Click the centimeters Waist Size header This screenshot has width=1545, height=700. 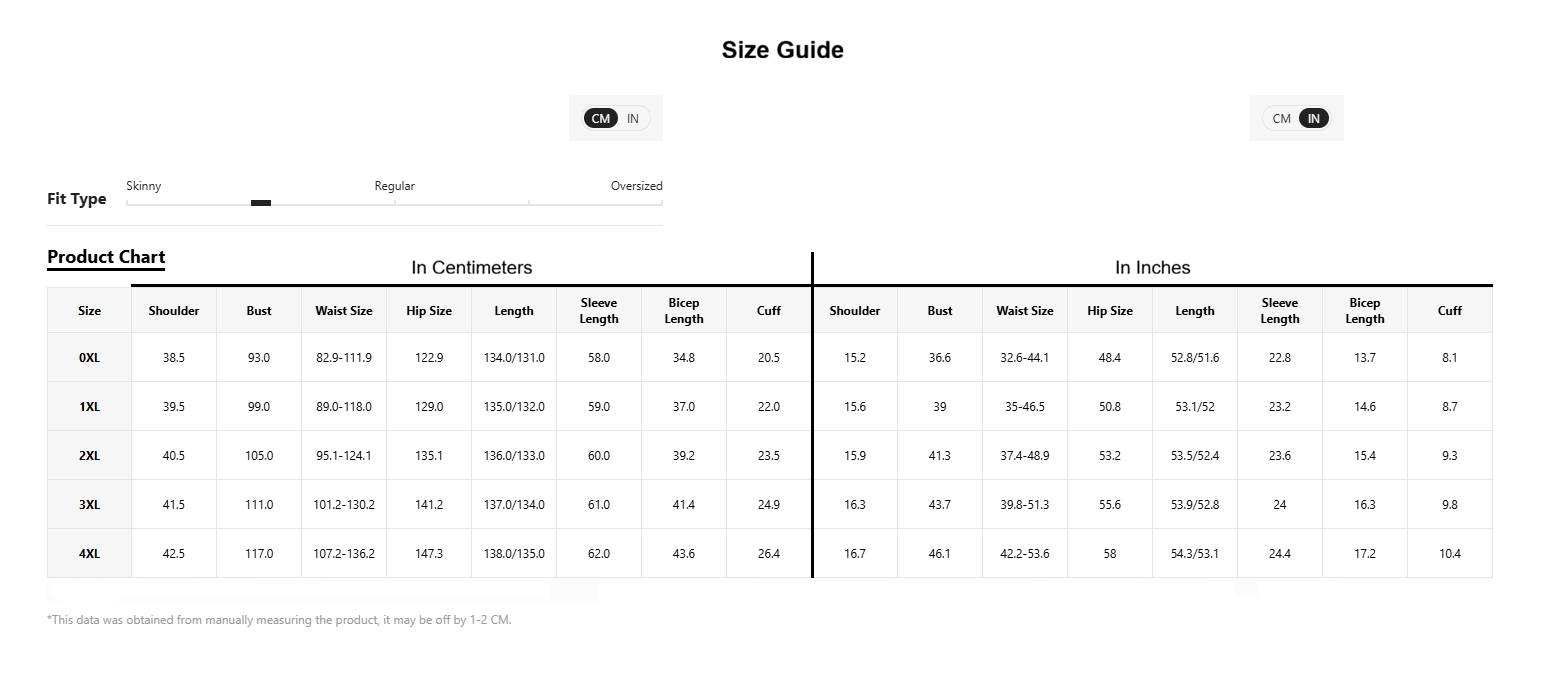tap(344, 310)
